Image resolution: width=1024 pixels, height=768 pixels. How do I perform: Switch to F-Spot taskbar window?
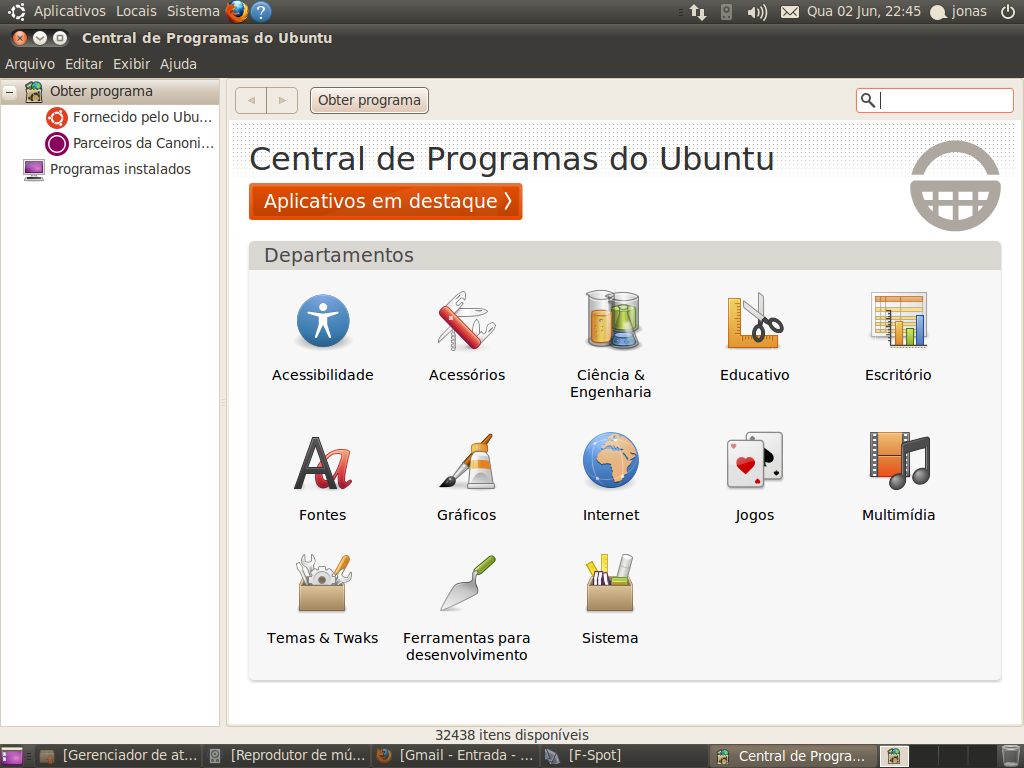(x=624, y=756)
